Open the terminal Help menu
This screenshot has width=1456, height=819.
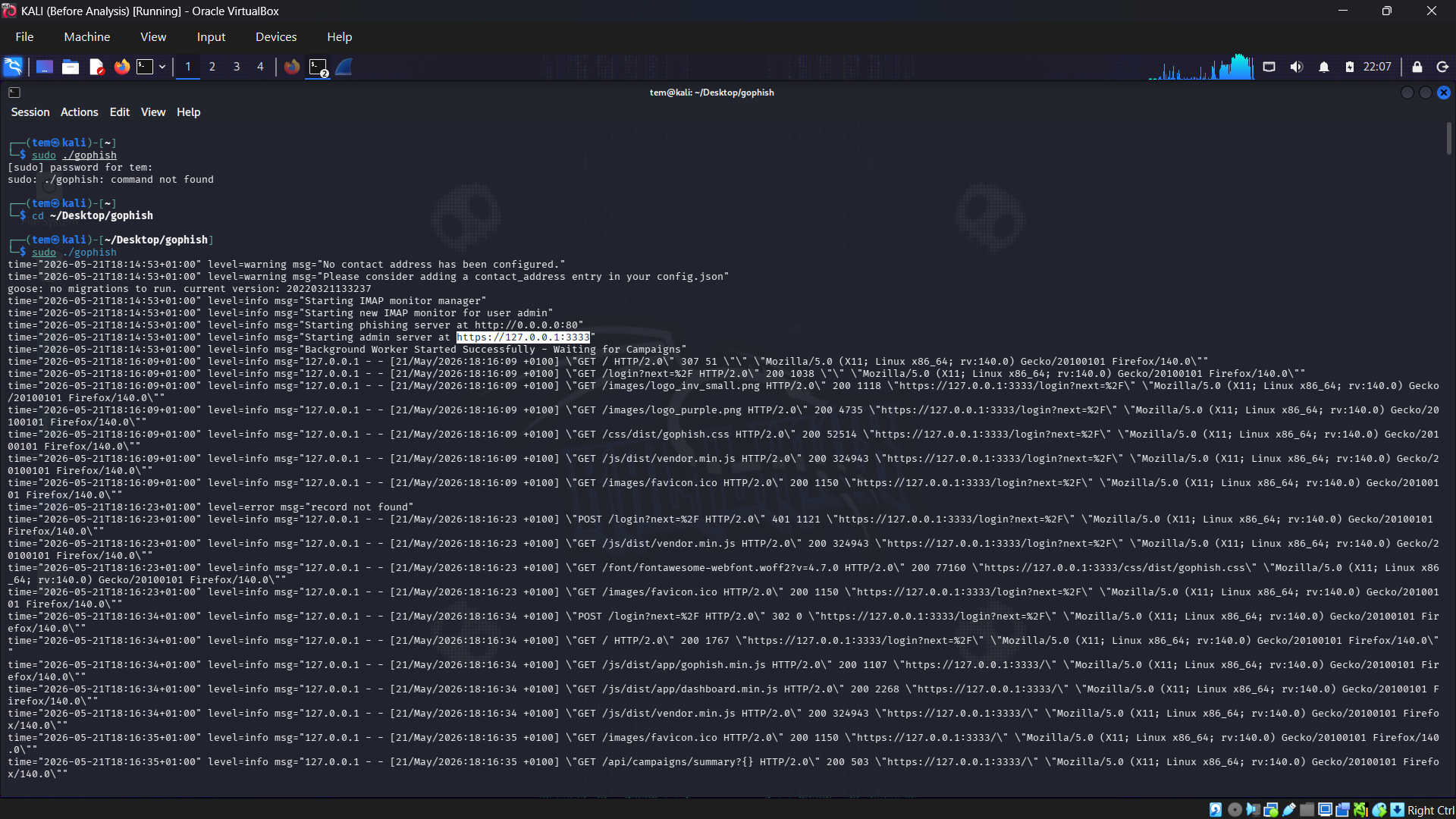189,112
